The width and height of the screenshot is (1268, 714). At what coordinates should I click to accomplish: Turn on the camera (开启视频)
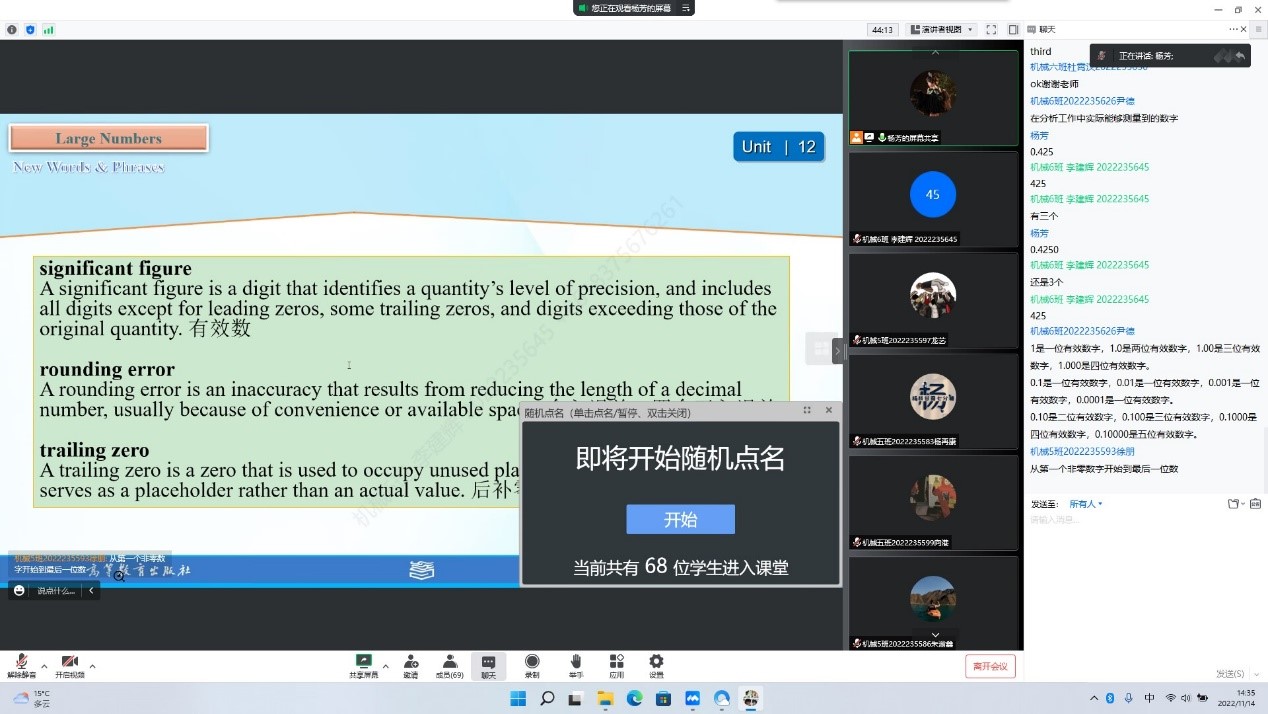70,666
